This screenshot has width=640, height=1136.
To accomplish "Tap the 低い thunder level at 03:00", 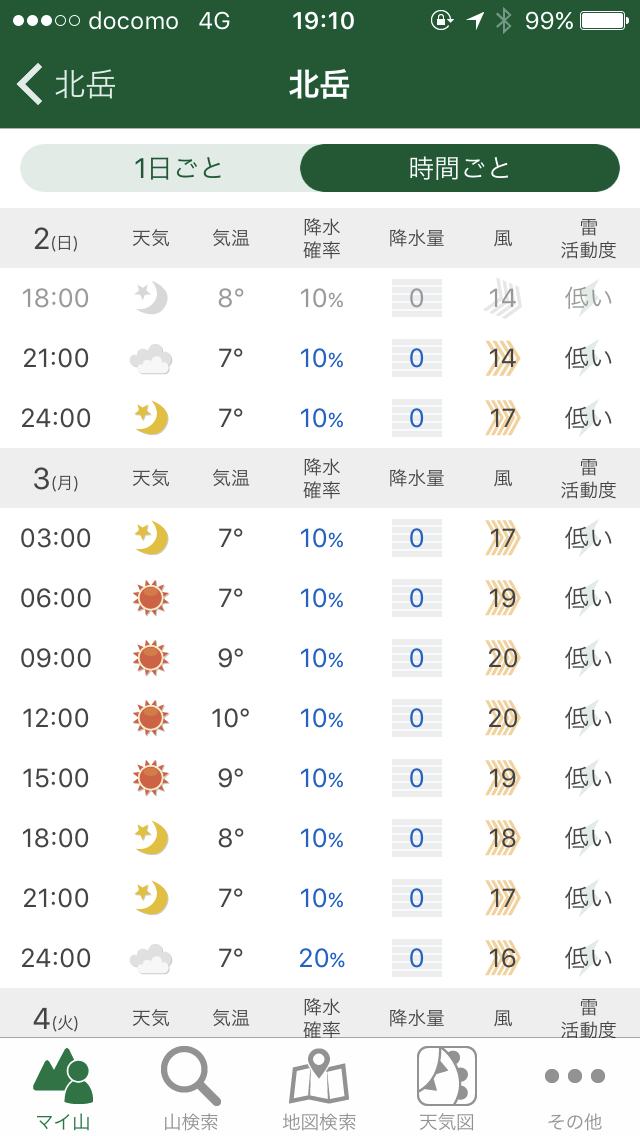I will coord(588,538).
